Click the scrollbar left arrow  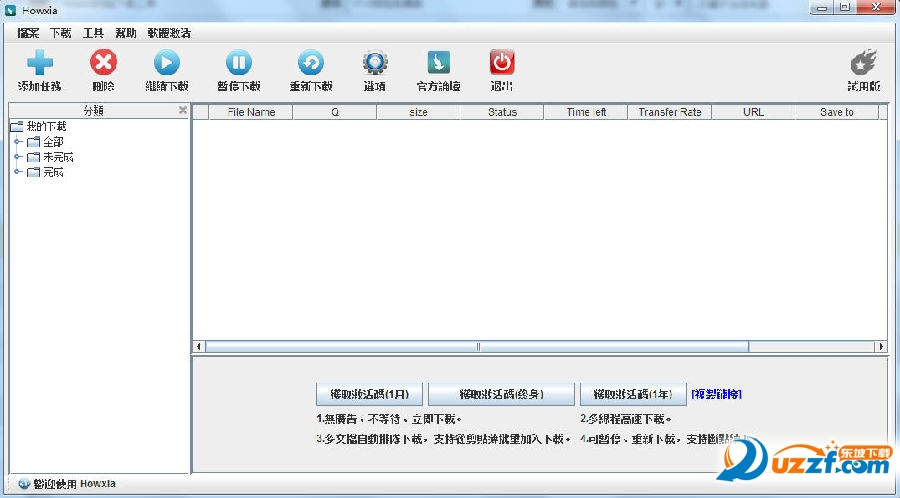click(199, 347)
